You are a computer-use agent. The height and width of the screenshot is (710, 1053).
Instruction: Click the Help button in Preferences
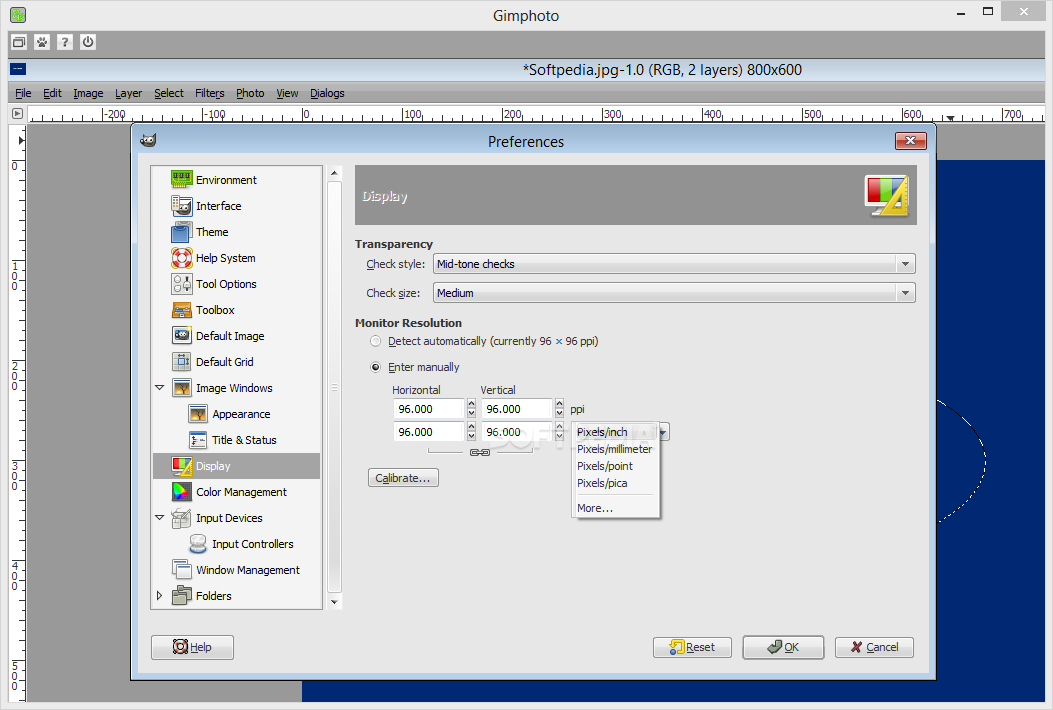click(192, 647)
